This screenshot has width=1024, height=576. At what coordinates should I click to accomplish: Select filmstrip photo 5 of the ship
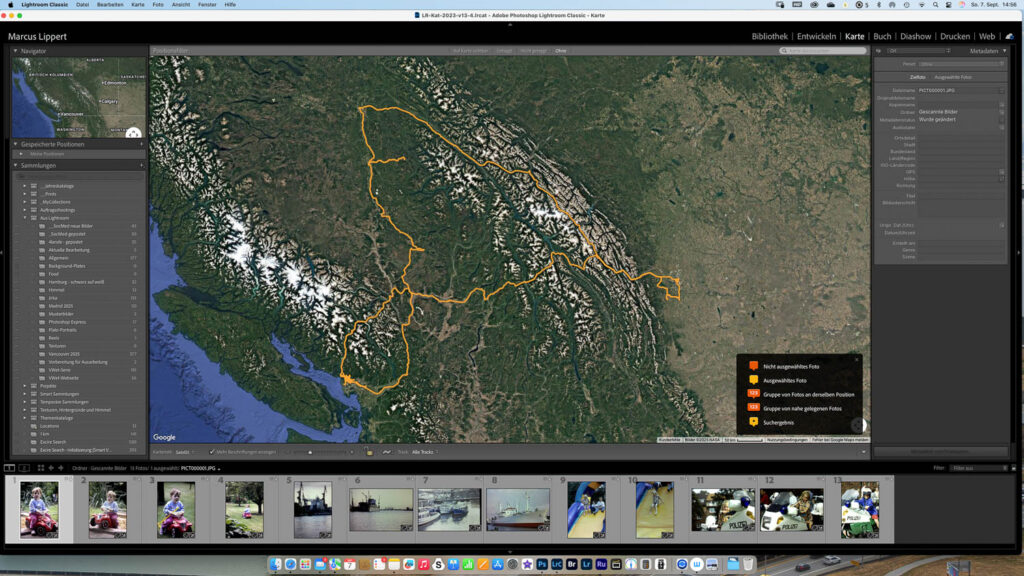[x=312, y=509]
